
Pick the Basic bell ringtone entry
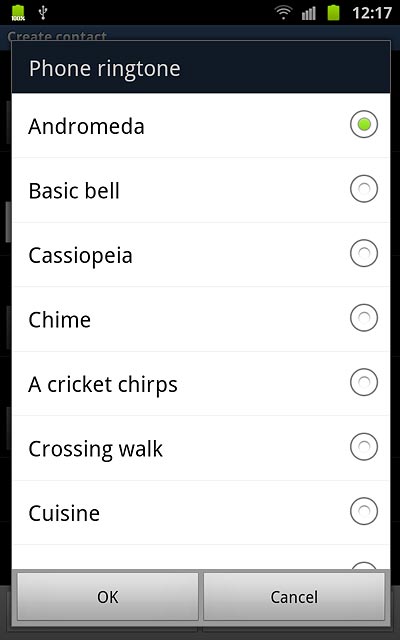[x=201, y=190]
